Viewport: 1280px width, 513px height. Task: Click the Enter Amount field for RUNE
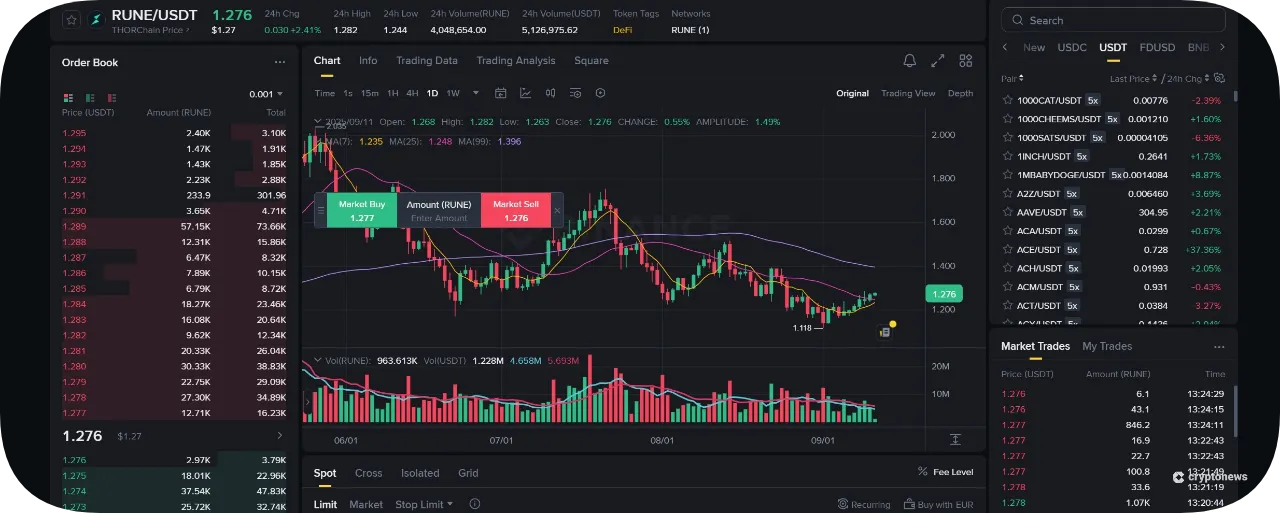point(439,218)
